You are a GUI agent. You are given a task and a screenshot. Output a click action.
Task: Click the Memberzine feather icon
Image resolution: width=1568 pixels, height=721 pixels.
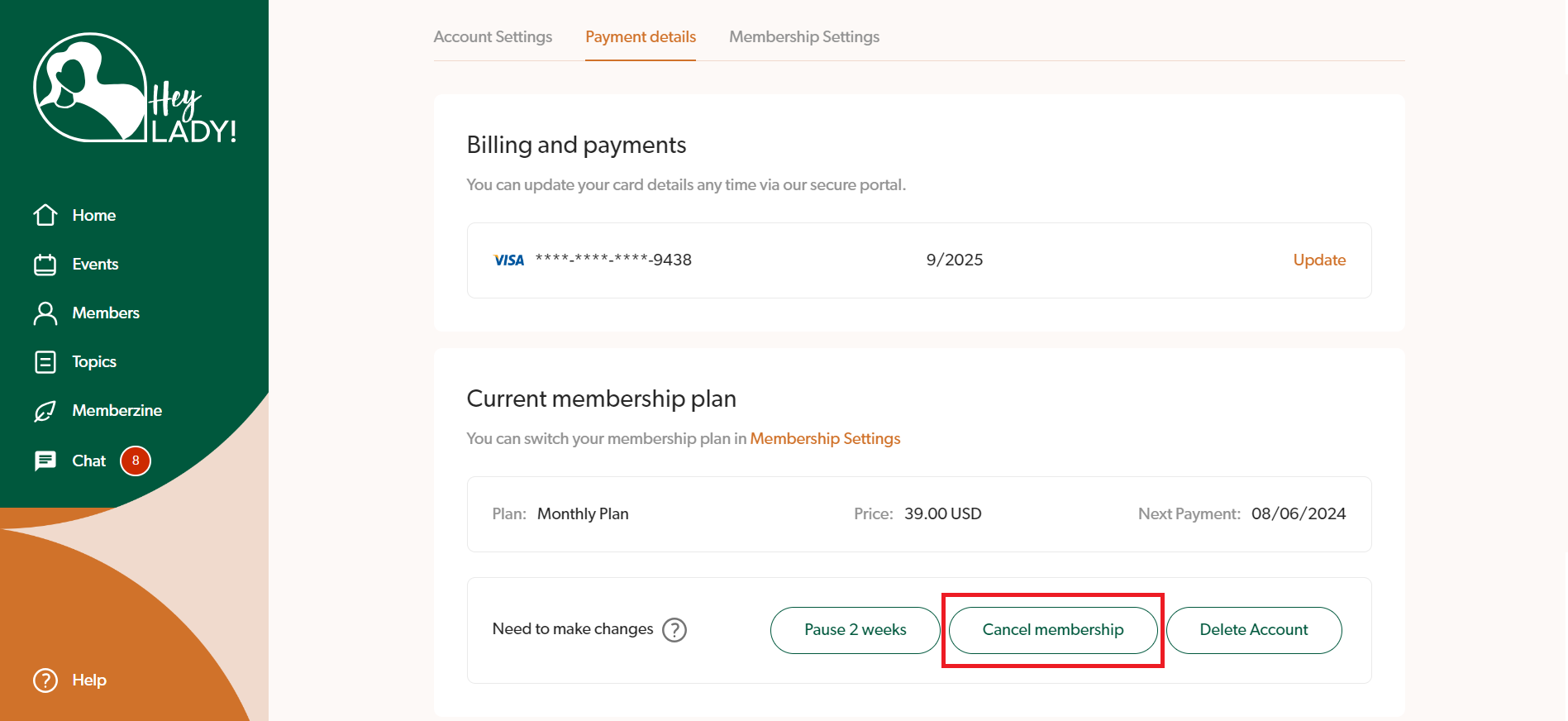45,411
